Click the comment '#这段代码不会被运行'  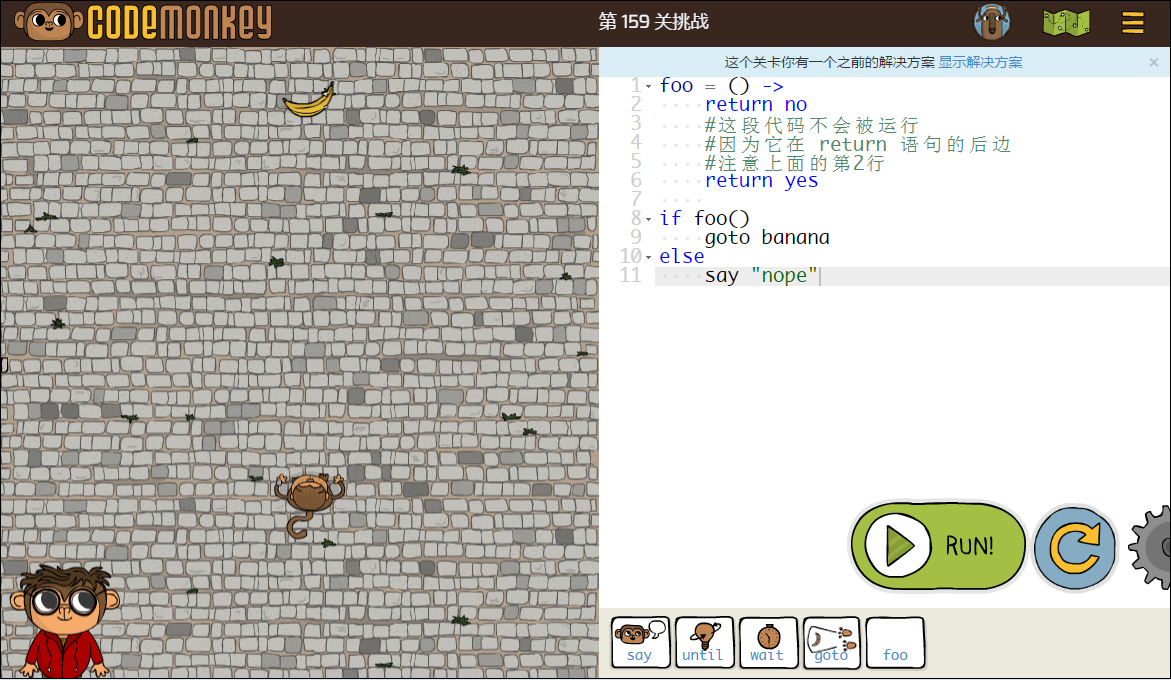(x=811, y=124)
